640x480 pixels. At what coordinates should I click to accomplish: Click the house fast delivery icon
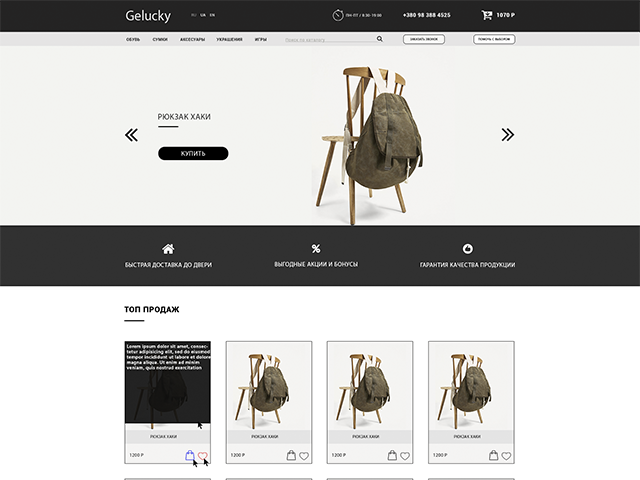click(x=168, y=249)
